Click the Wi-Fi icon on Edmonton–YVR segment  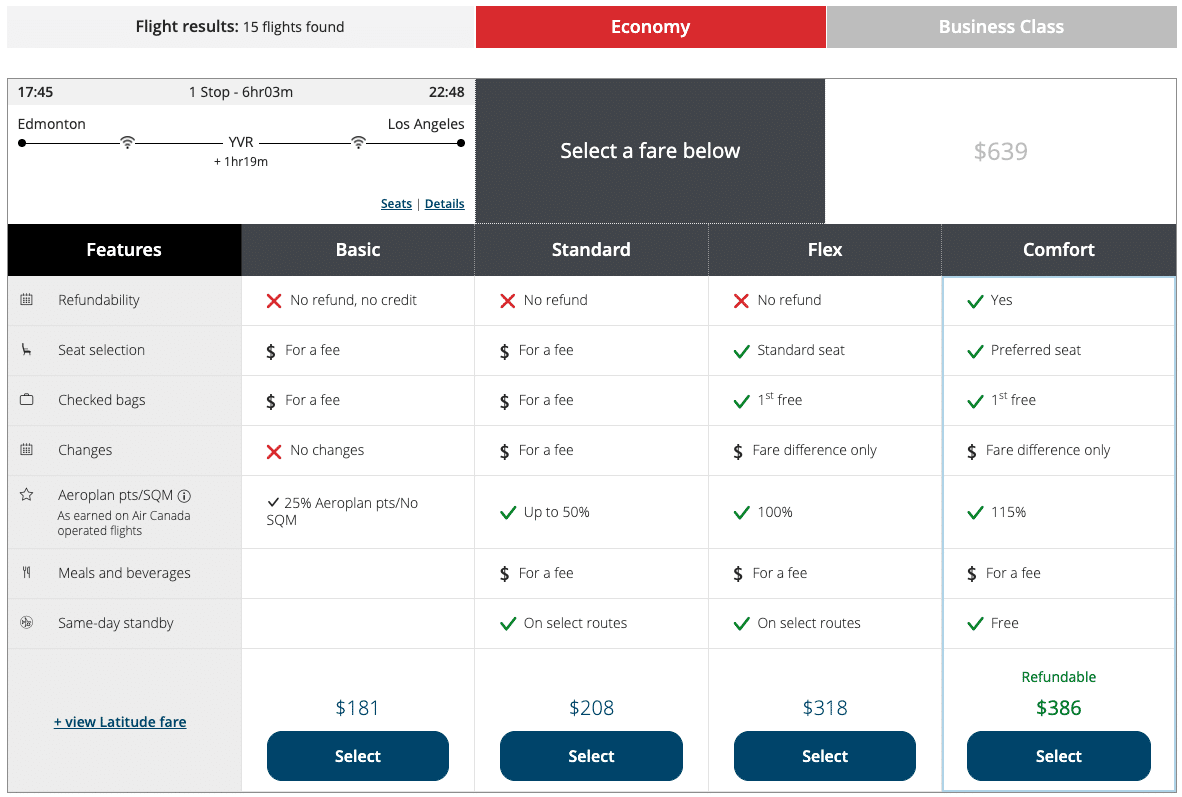click(x=127, y=143)
